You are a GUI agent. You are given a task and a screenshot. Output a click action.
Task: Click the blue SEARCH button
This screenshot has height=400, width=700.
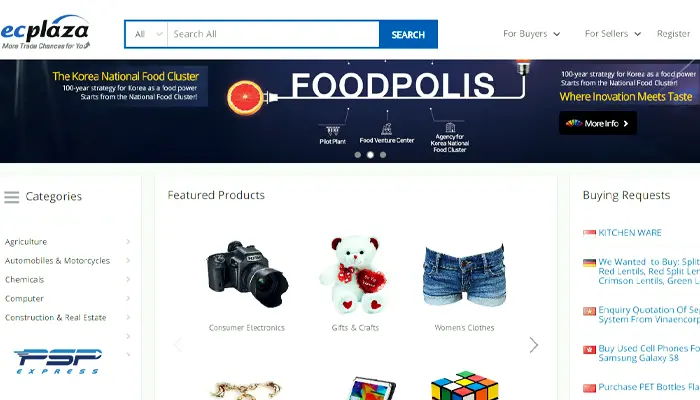(408, 34)
